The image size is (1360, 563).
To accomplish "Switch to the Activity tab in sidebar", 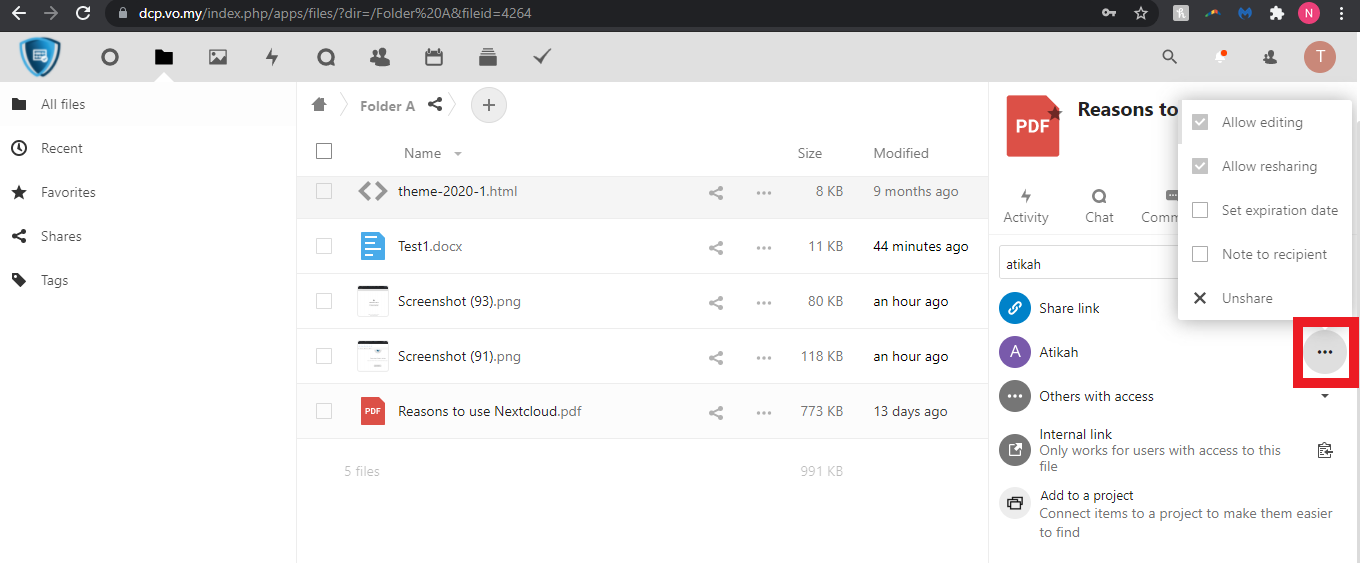I will point(1026,206).
